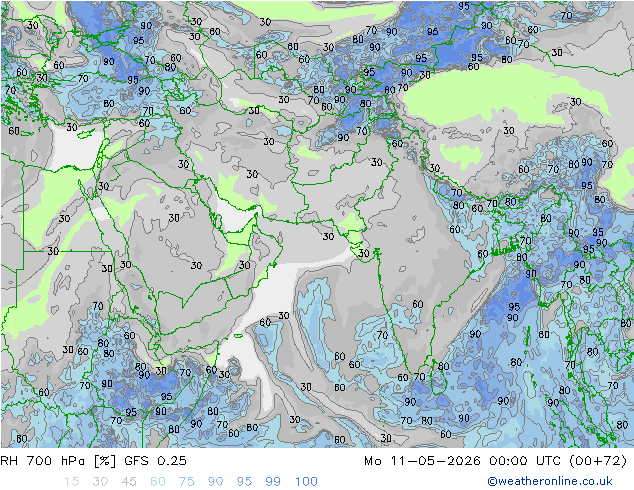Viewport: 634px width, 490px height.
Task: Select the legend value 30 in color scale
Action: [x=100, y=481]
